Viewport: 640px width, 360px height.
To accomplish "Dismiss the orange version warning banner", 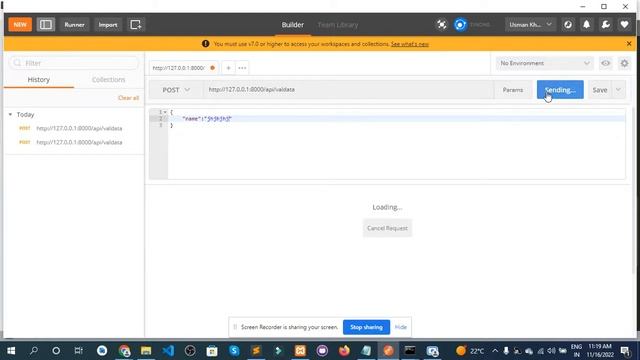I will [629, 44].
